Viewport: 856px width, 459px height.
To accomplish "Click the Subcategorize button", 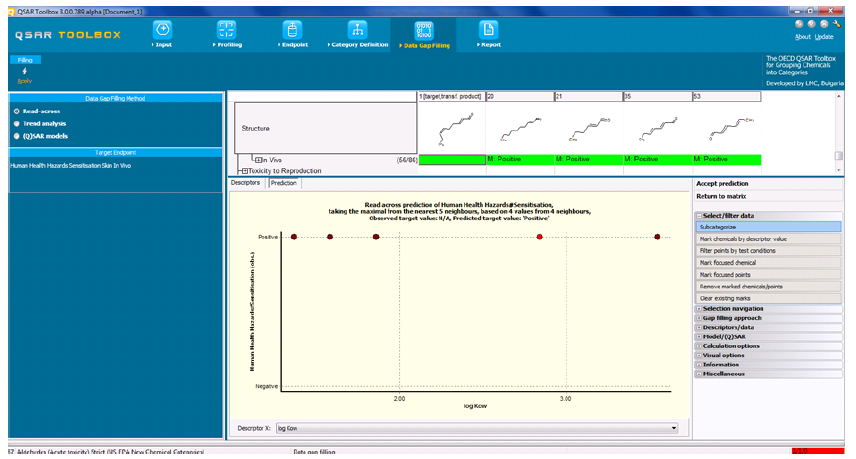I will 769,227.
